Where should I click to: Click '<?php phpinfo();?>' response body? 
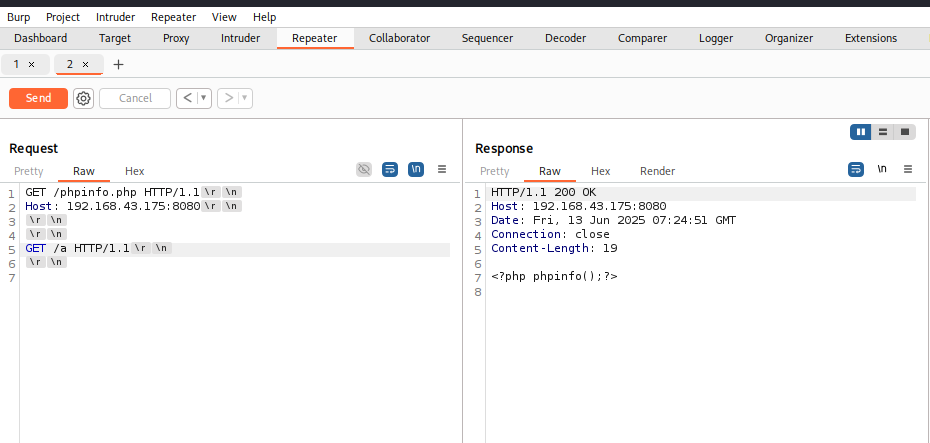(x=554, y=276)
